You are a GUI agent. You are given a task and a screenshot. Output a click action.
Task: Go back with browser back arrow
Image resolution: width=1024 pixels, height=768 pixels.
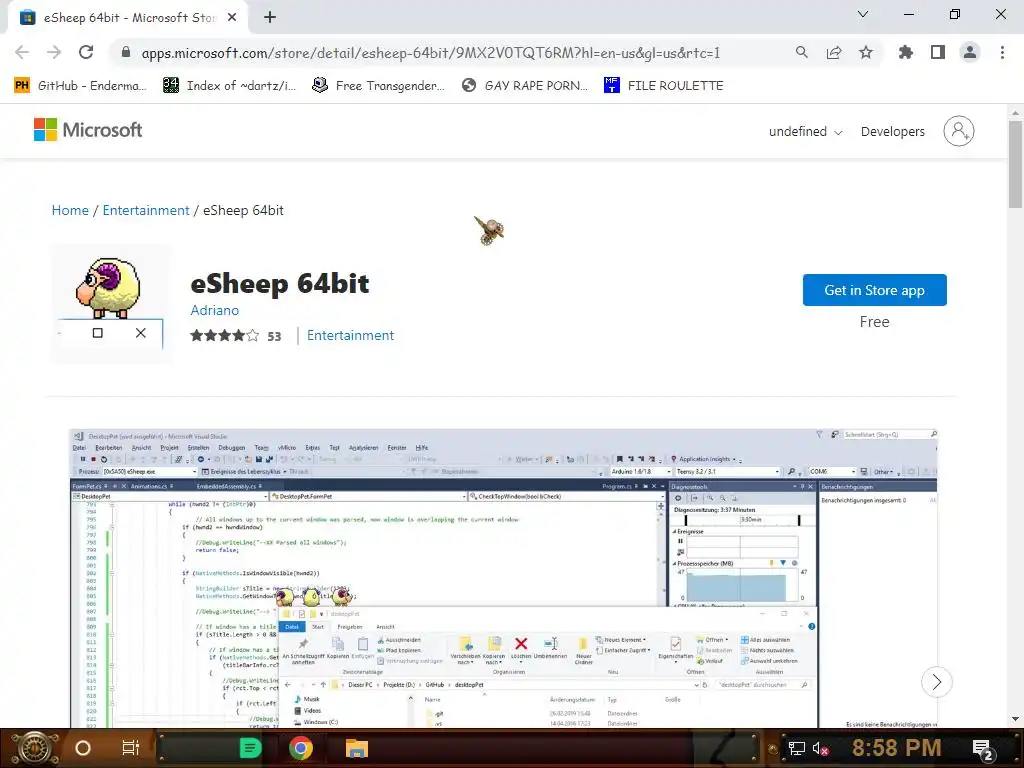tap(22, 52)
